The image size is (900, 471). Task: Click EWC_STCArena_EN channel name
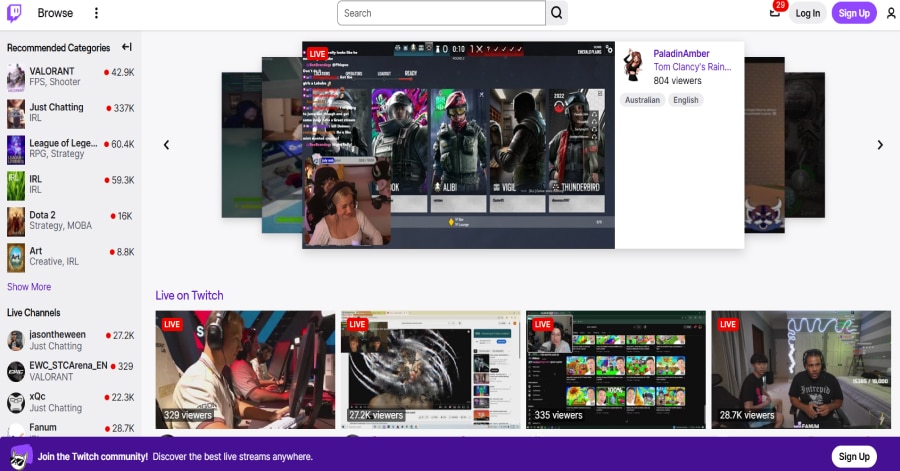click(x=68, y=365)
